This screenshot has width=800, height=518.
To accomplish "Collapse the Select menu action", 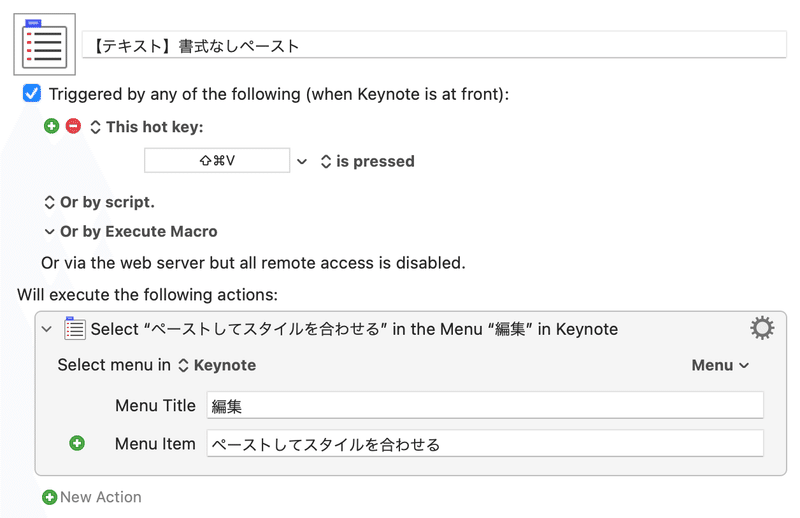I will (x=47, y=329).
